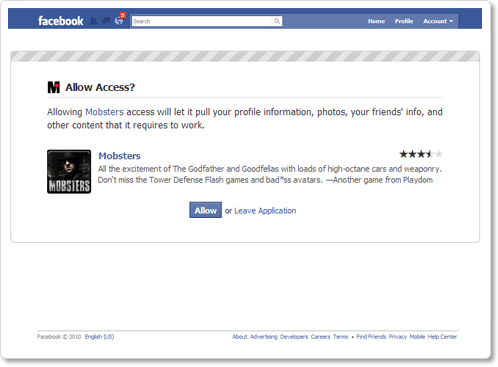498x367 pixels.
Task: Open English (US) language link
Action: pyautogui.click(x=99, y=337)
